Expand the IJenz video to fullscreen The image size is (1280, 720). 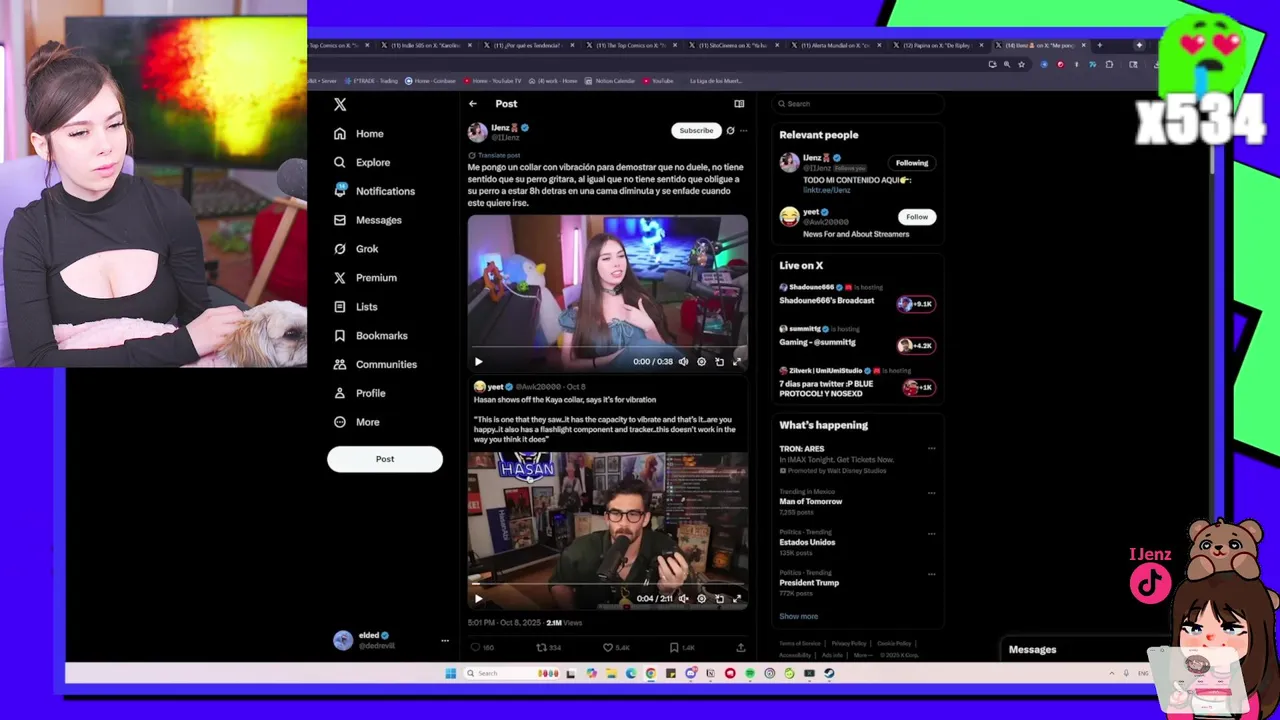737,362
